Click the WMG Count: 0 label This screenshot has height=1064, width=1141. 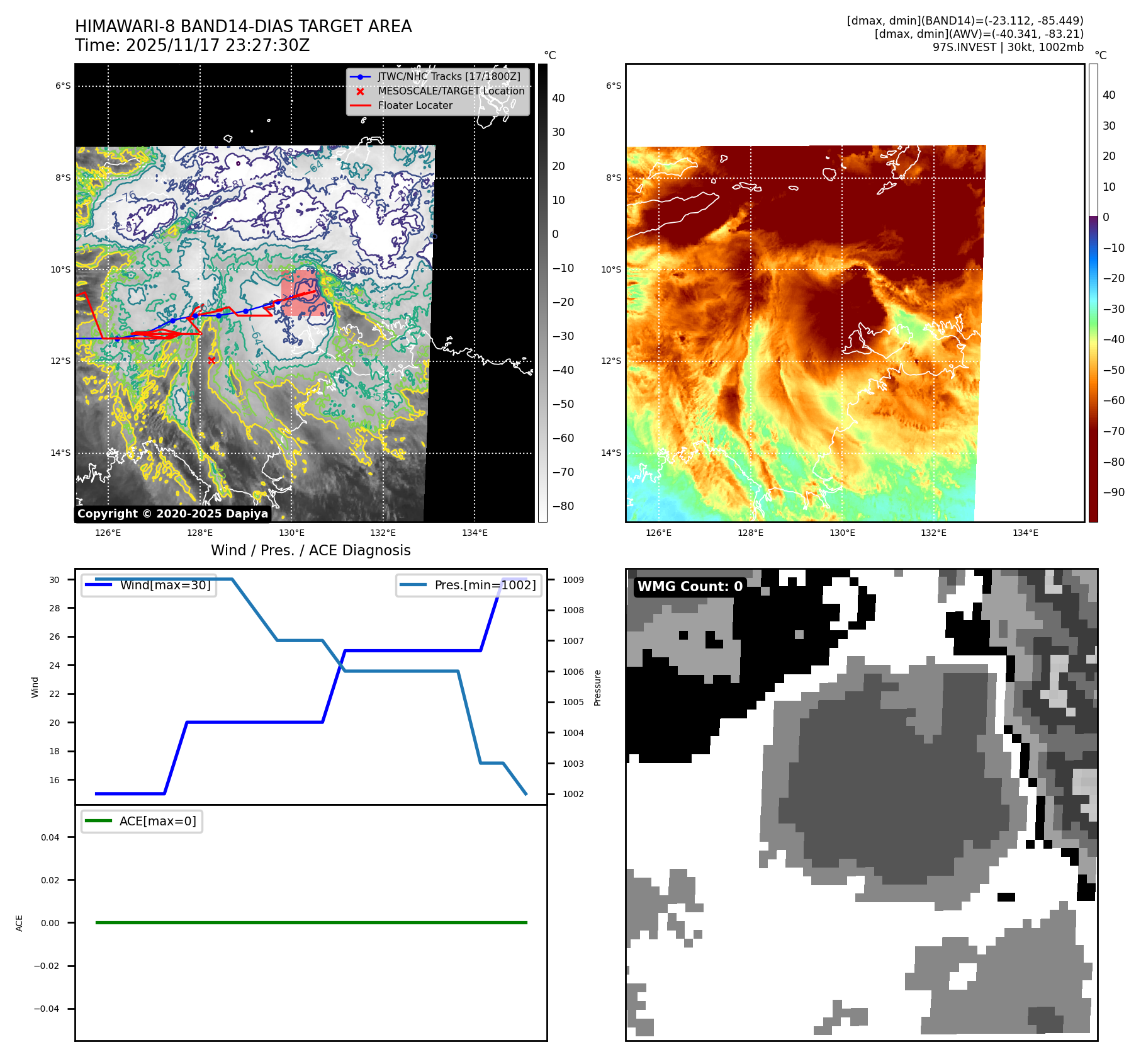[690, 587]
